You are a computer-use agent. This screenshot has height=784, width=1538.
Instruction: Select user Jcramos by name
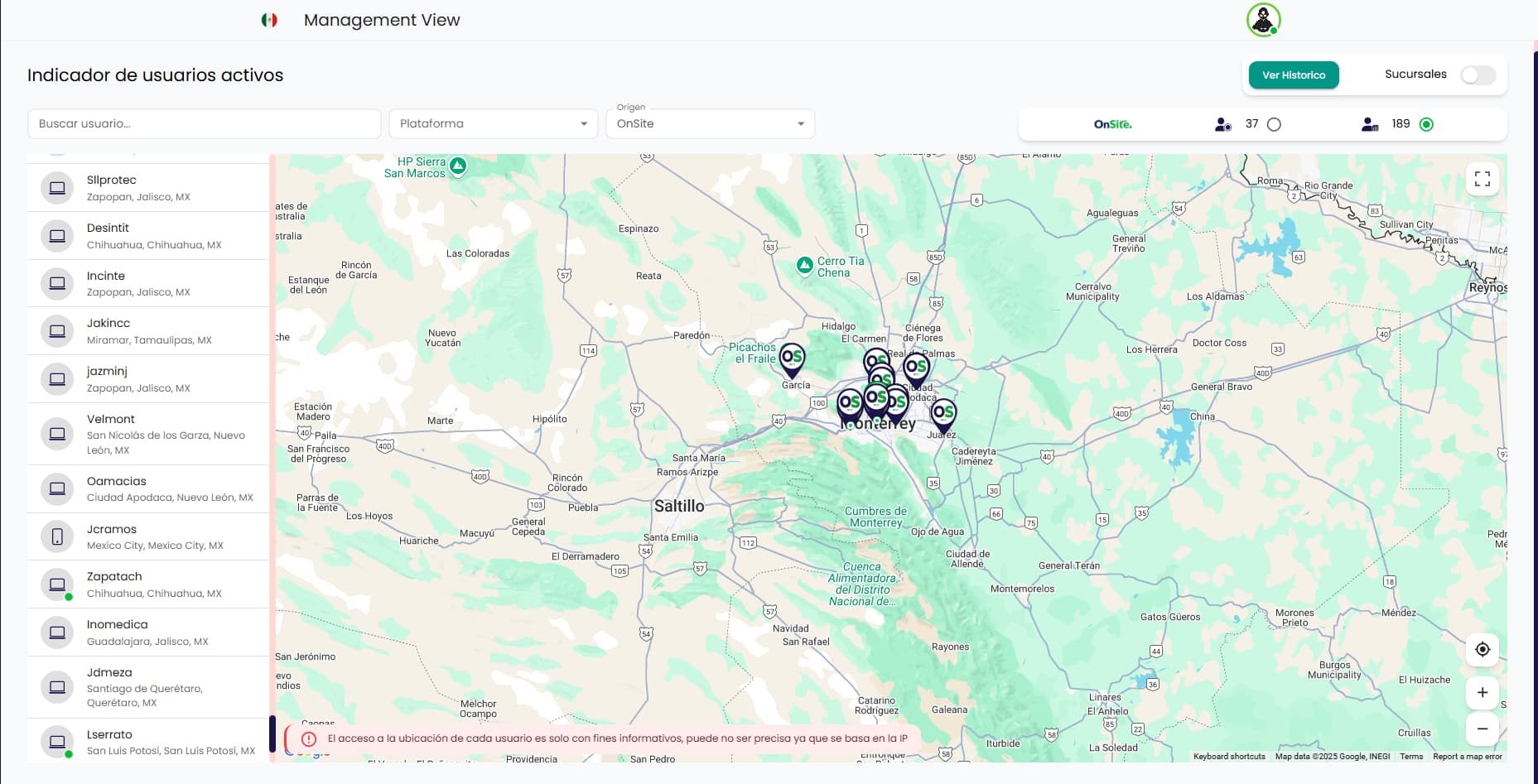pyautogui.click(x=112, y=529)
